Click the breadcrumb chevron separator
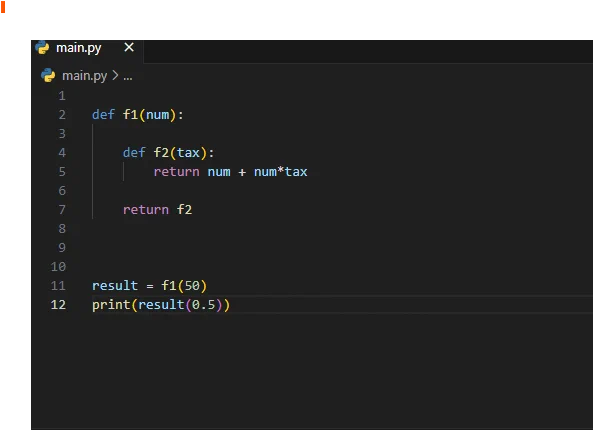Image resolution: width=593 pixels, height=430 pixels. tap(115, 76)
